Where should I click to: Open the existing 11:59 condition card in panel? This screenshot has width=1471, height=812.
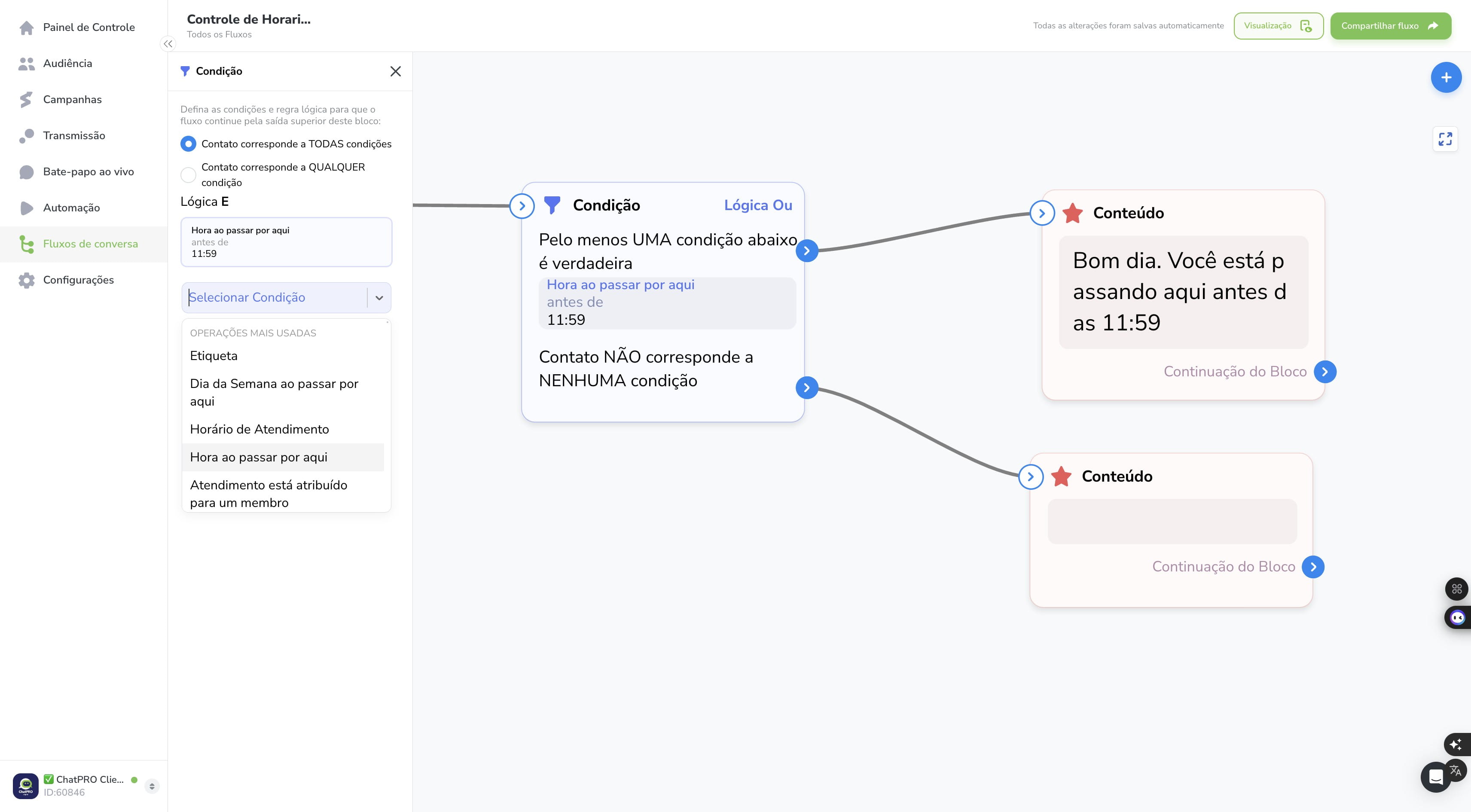pyautogui.click(x=286, y=241)
